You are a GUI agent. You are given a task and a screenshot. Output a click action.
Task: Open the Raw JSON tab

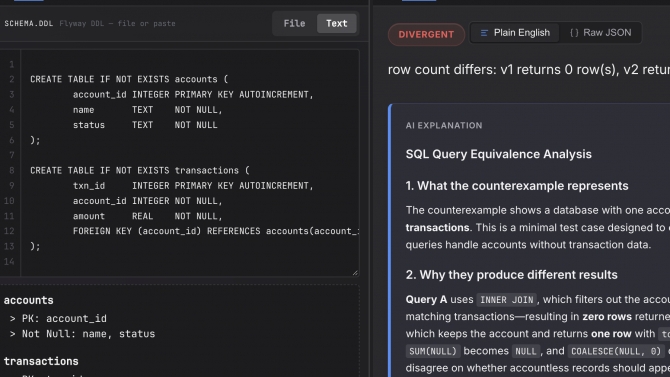[x=600, y=33]
